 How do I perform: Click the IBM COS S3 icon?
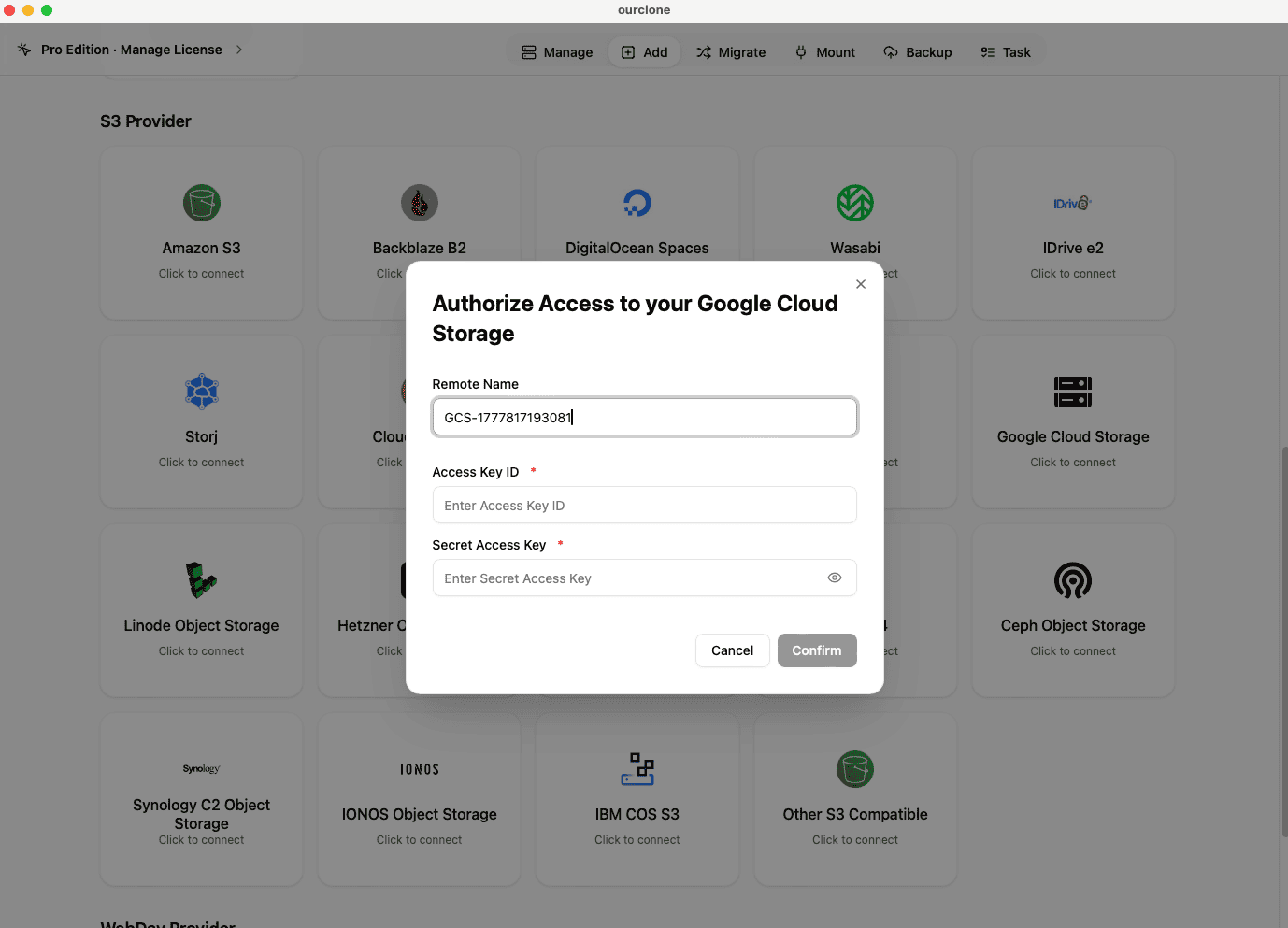637,769
